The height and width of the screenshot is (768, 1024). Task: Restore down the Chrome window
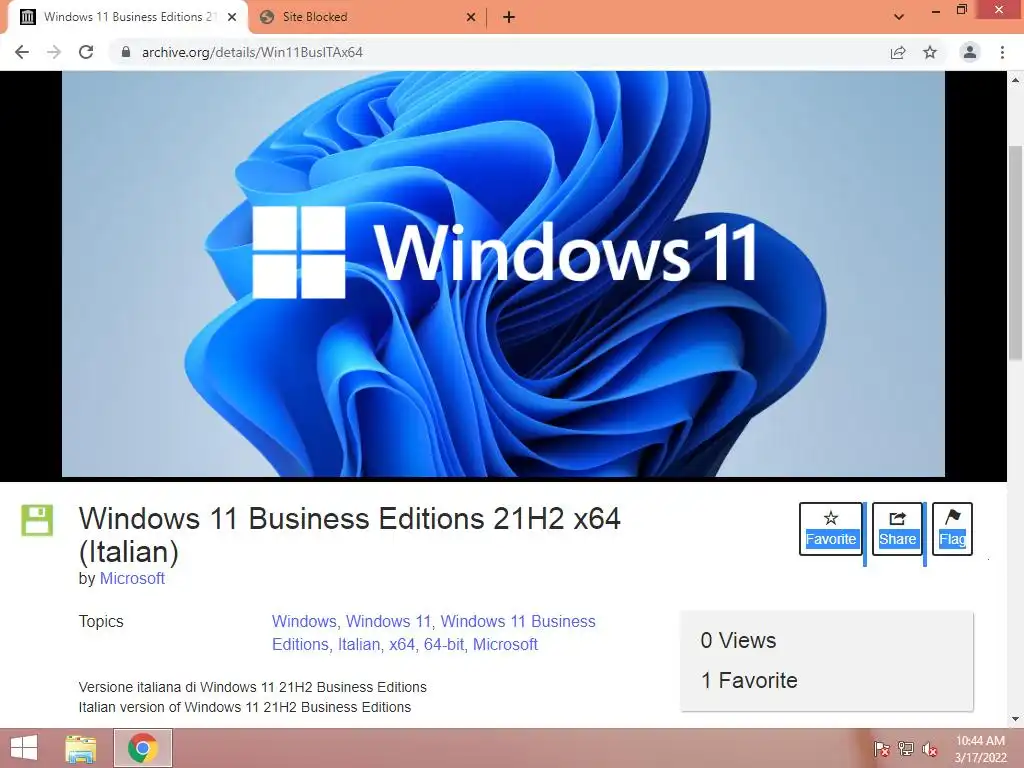pyautogui.click(x=962, y=10)
